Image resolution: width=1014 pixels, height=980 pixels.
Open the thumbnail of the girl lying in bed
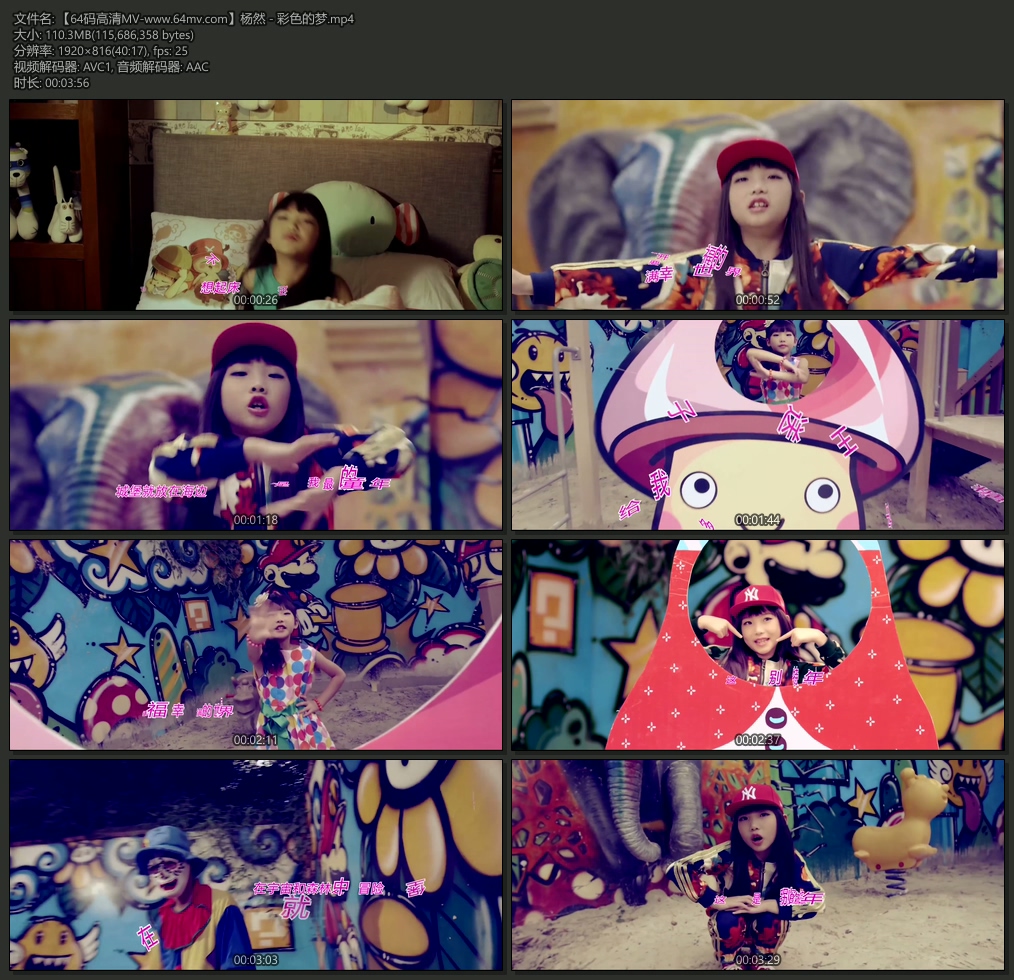point(256,205)
